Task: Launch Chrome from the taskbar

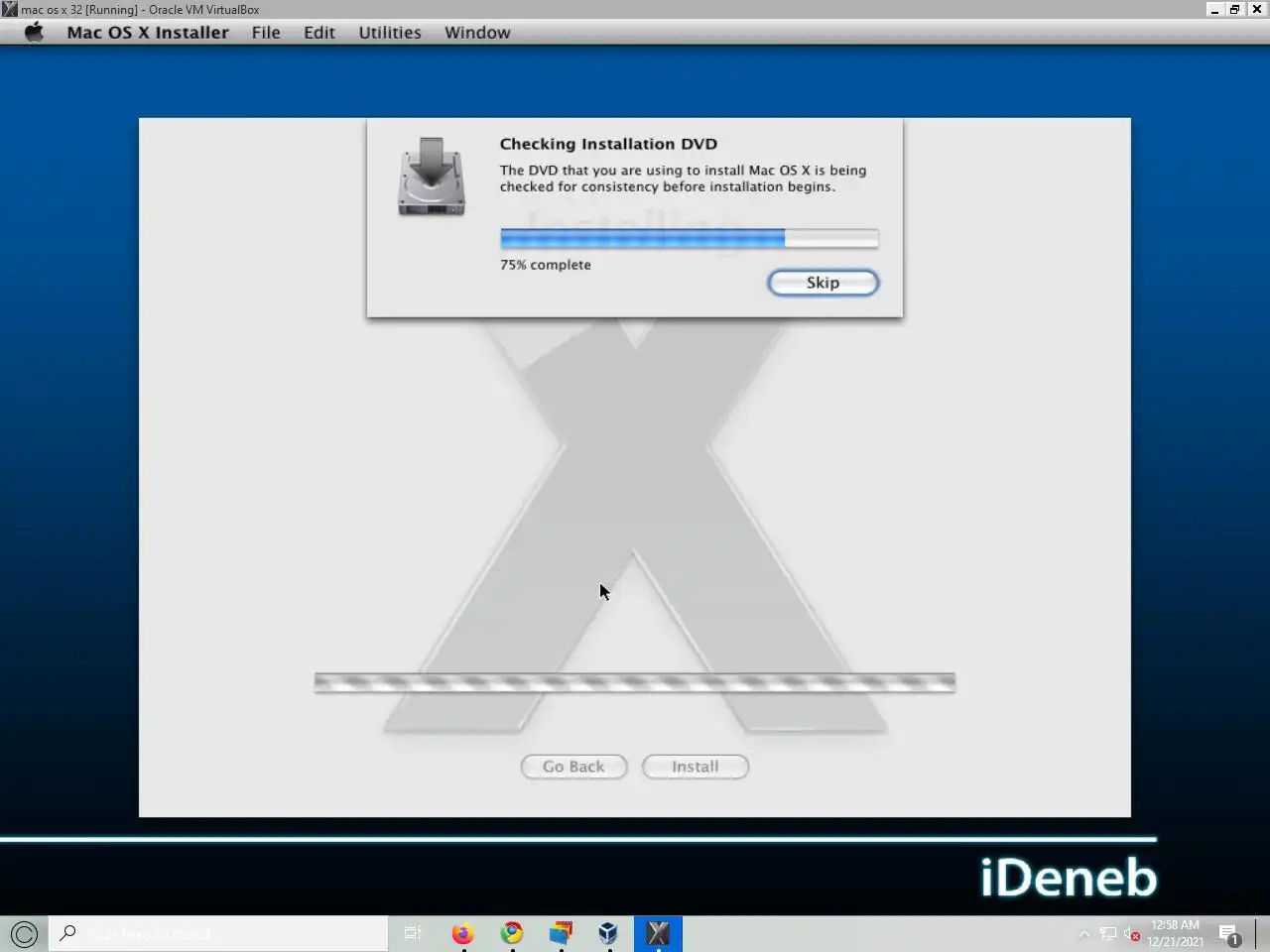Action: pos(512,933)
